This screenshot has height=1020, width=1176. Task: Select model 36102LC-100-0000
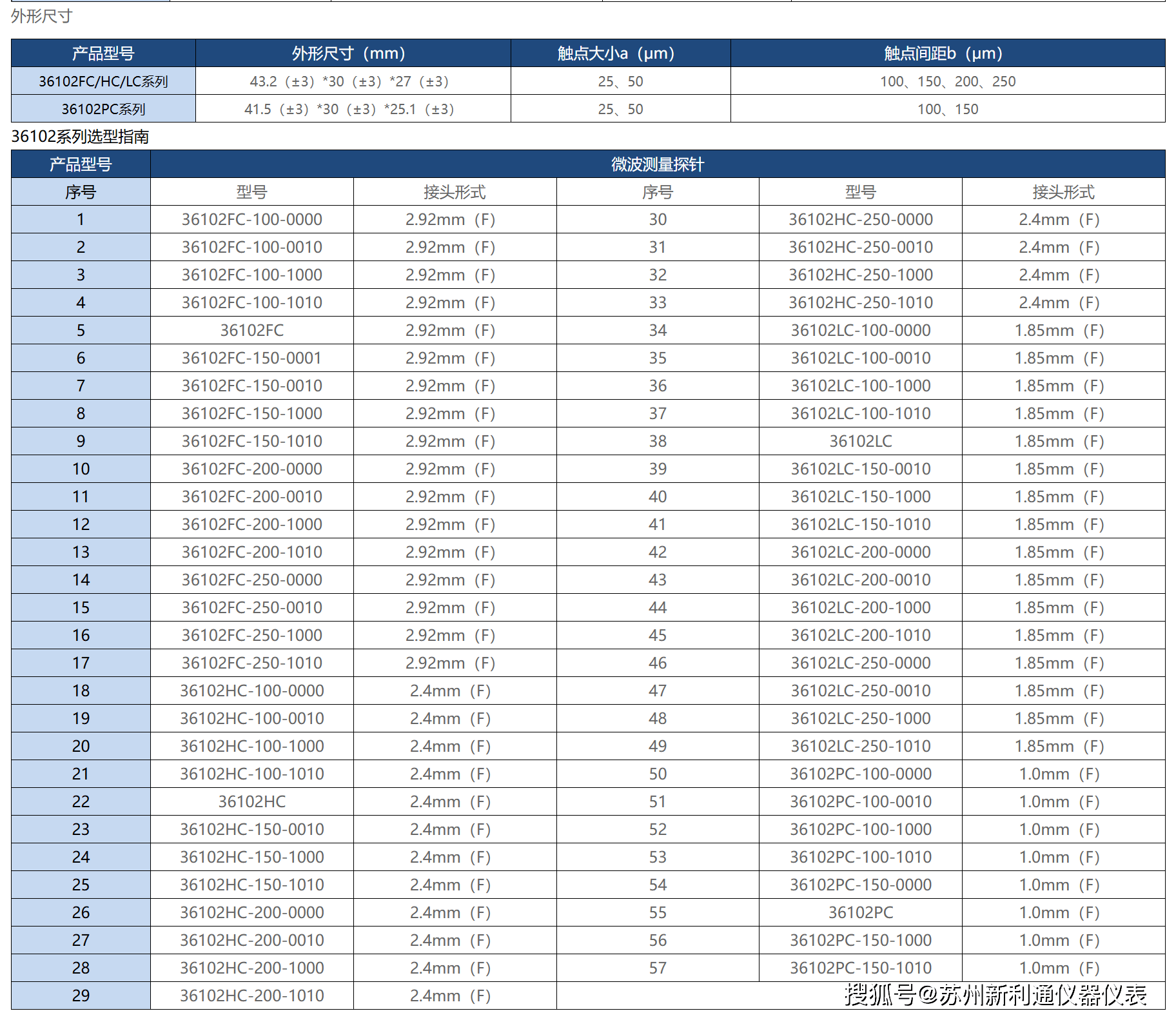(x=861, y=330)
